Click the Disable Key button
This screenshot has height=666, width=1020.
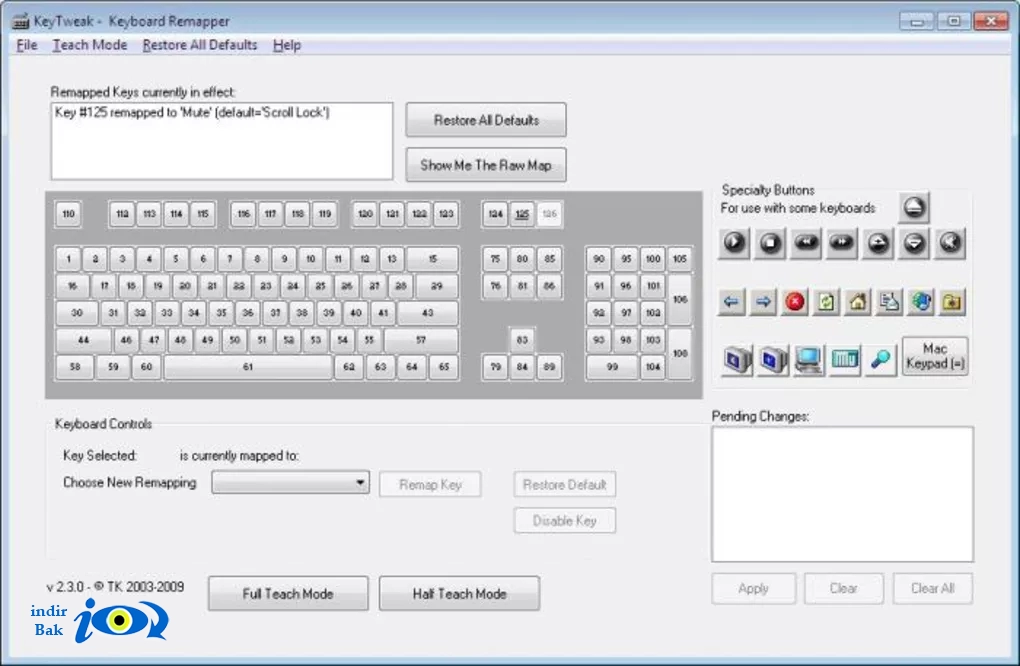pyautogui.click(x=565, y=521)
